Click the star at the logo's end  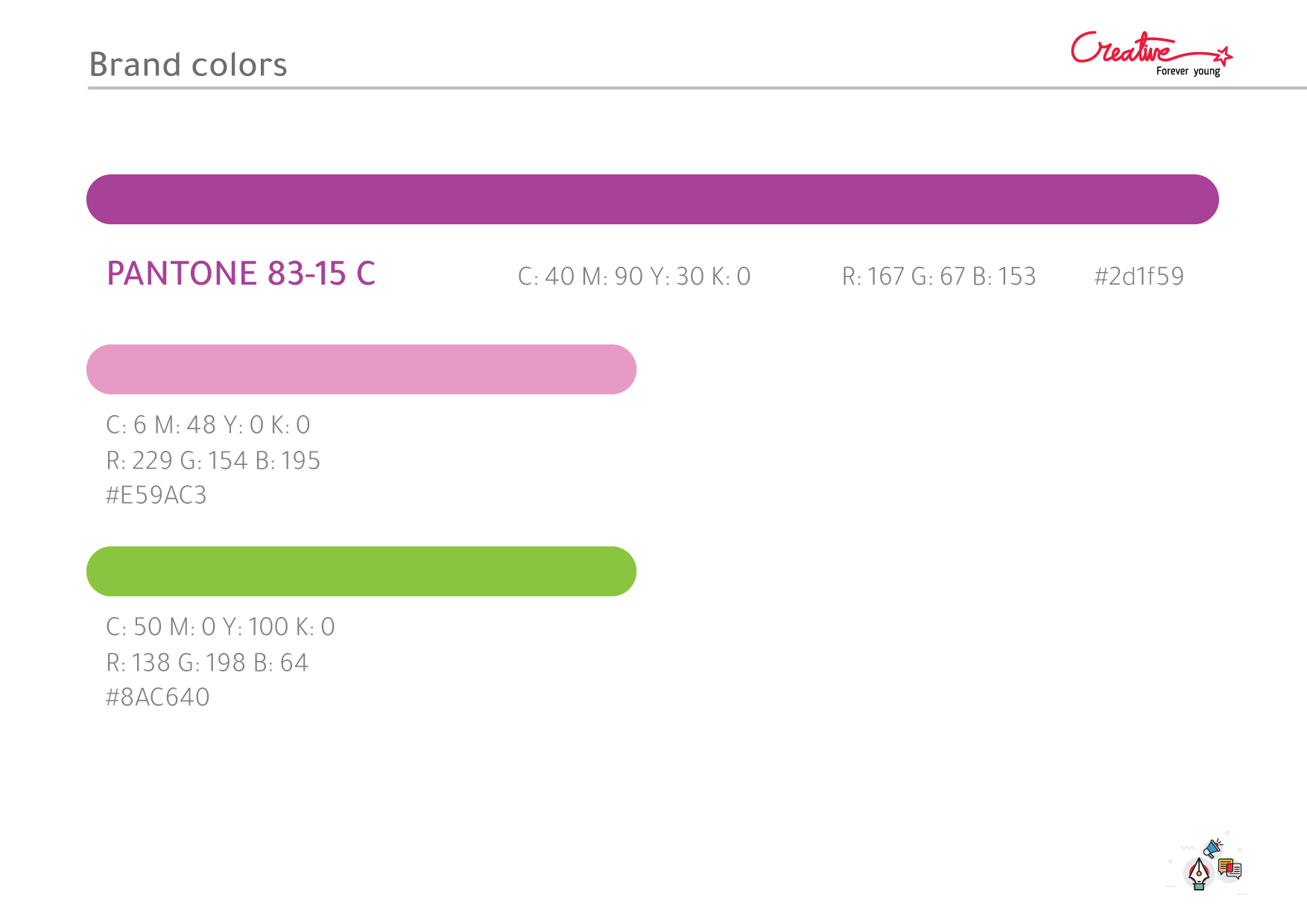tap(1224, 56)
